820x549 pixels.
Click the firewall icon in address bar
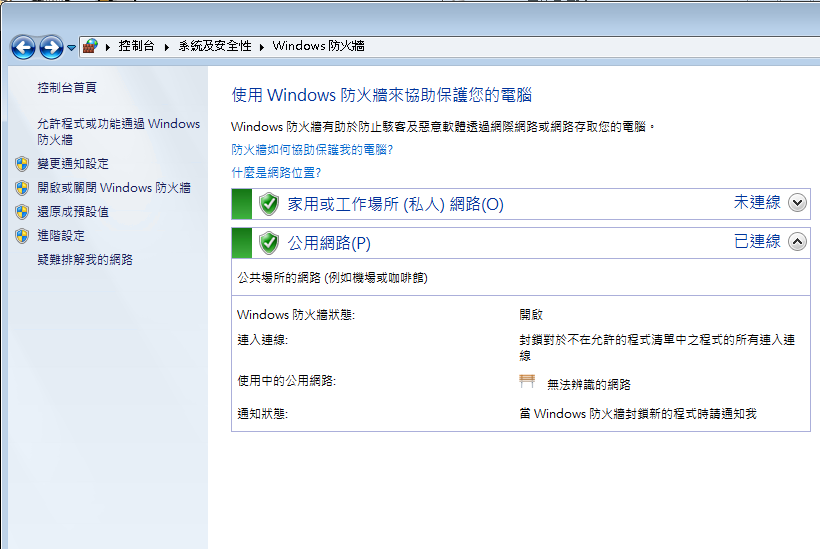(90, 46)
